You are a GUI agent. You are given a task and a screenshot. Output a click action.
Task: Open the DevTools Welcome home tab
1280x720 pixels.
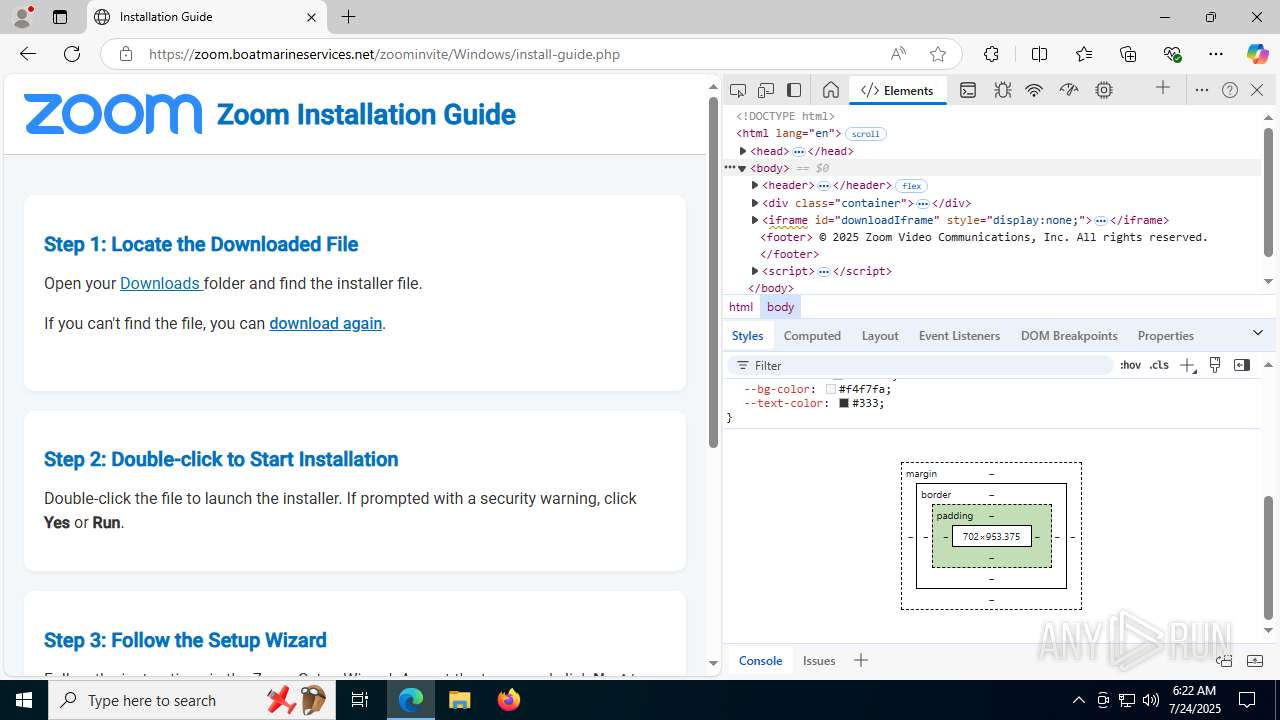(x=830, y=90)
